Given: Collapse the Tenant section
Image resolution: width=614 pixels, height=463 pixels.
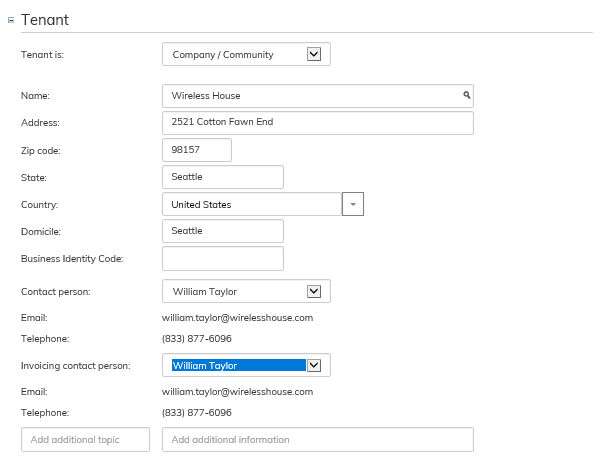Looking at the screenshot, I should [11, 20].
